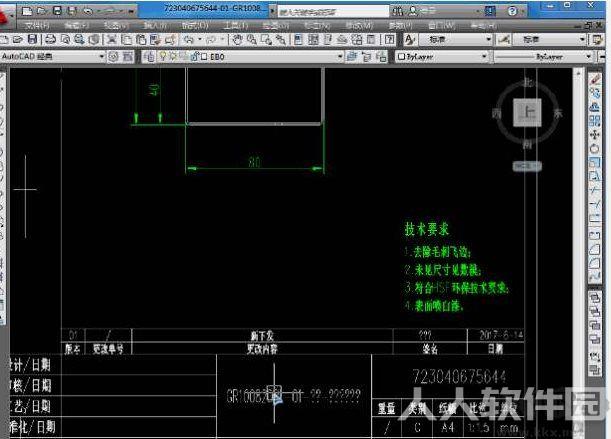
Task: Select the Zoom Realtime magnifier tool
Action: (252, 39)
